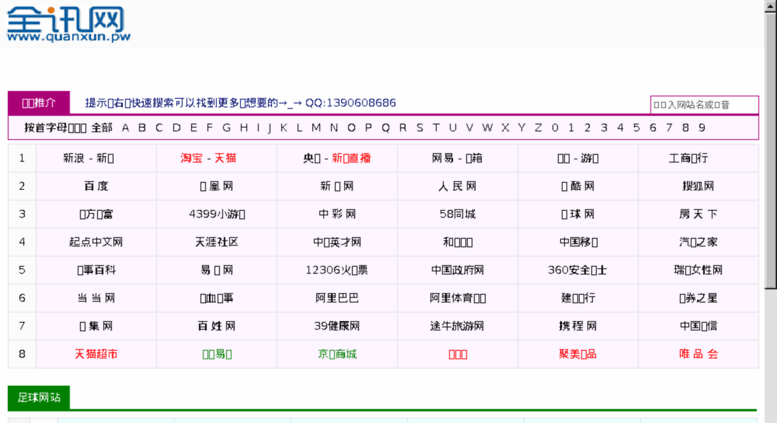Open the 起点中文网 link

tap(96, 242)
